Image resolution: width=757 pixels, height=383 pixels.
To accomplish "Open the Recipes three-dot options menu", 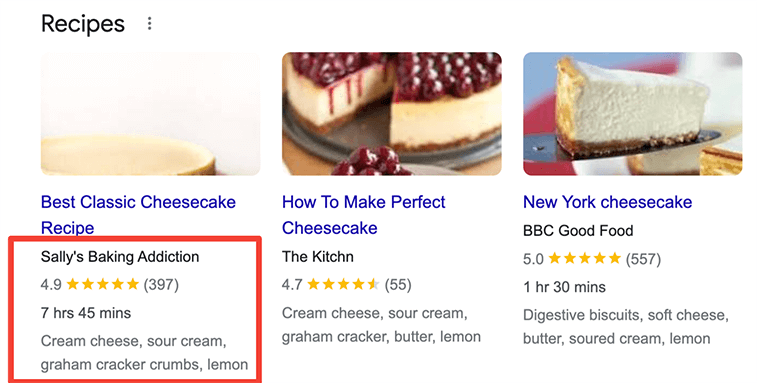I will click(x=150, y=24).
